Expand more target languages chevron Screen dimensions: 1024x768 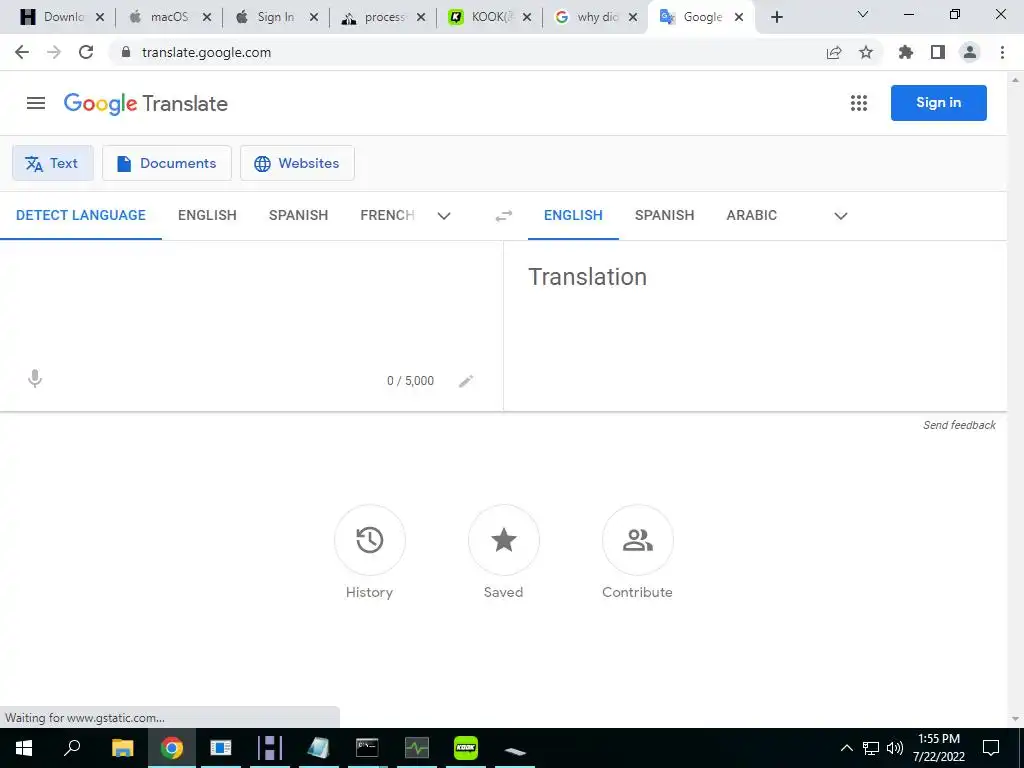click(x=841, y=216)
